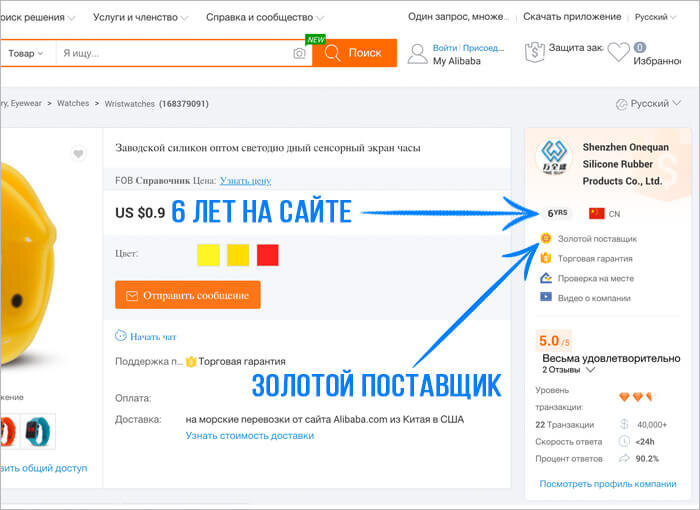This screenshot has width=700, height=510.
Task: Click the Проверка на месте icon
Action: click(546, 278)
